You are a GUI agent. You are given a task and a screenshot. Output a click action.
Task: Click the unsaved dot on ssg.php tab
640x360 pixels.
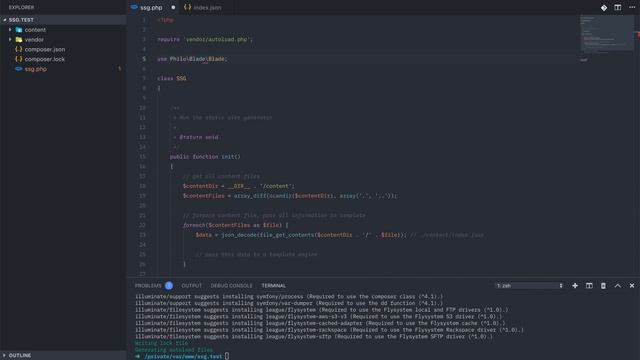(x=173, y=7)
